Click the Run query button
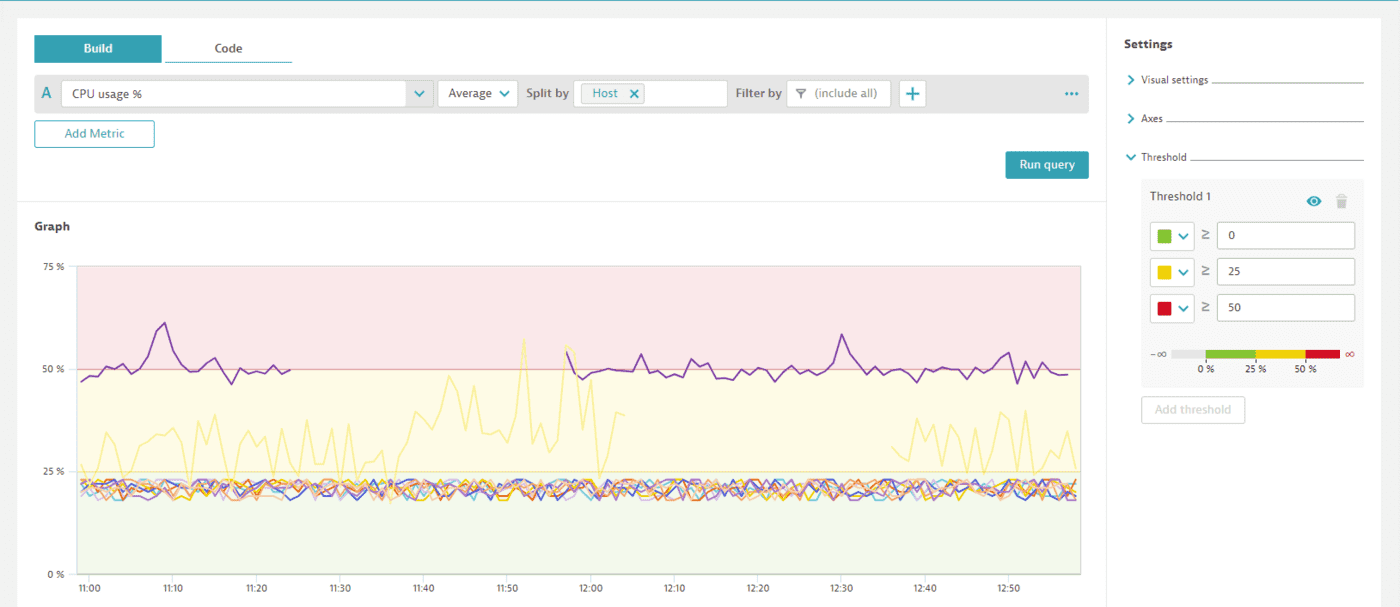The image size is (1400, 607). 1046,164
